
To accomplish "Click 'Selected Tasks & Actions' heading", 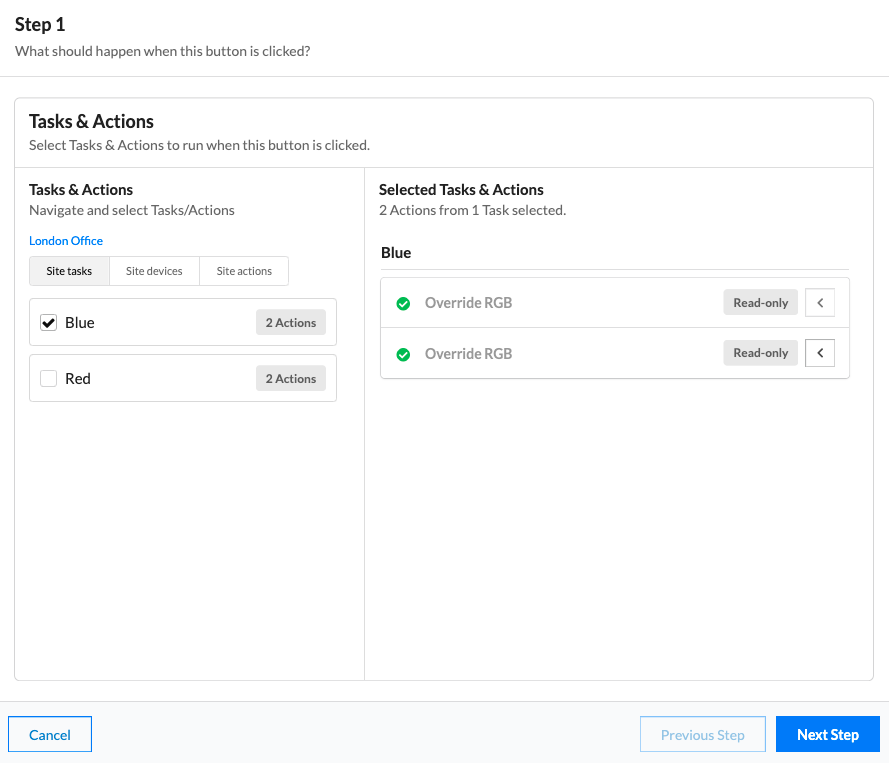I will point(461,189).
